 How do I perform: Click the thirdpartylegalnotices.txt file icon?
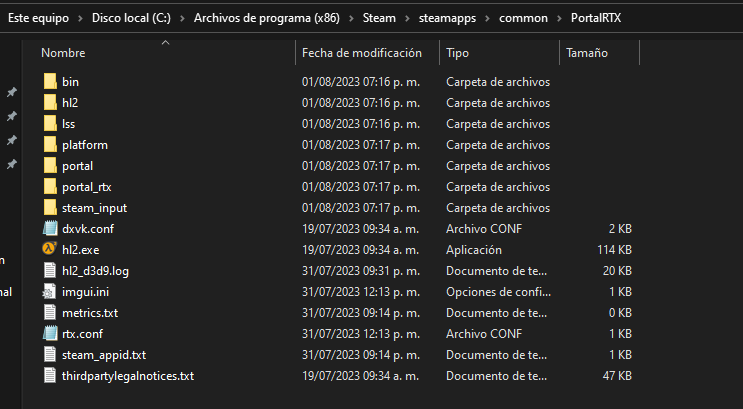[51, 375]
